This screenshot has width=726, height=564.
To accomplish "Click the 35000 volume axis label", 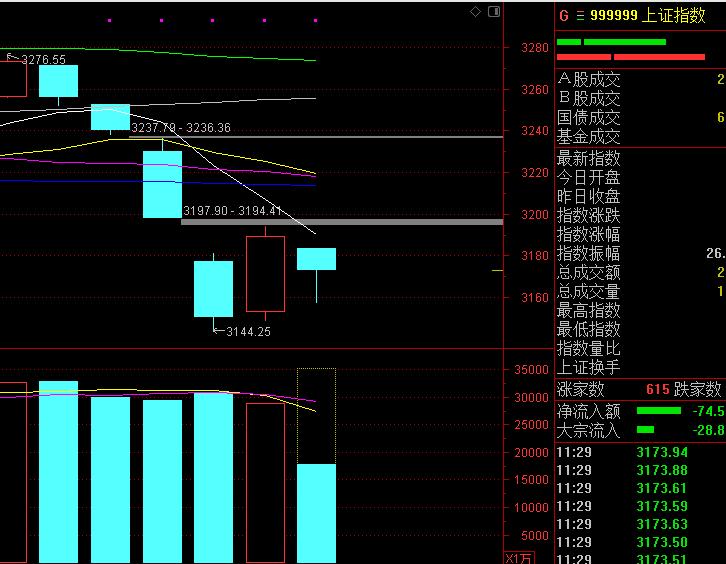I will (531, 370).
